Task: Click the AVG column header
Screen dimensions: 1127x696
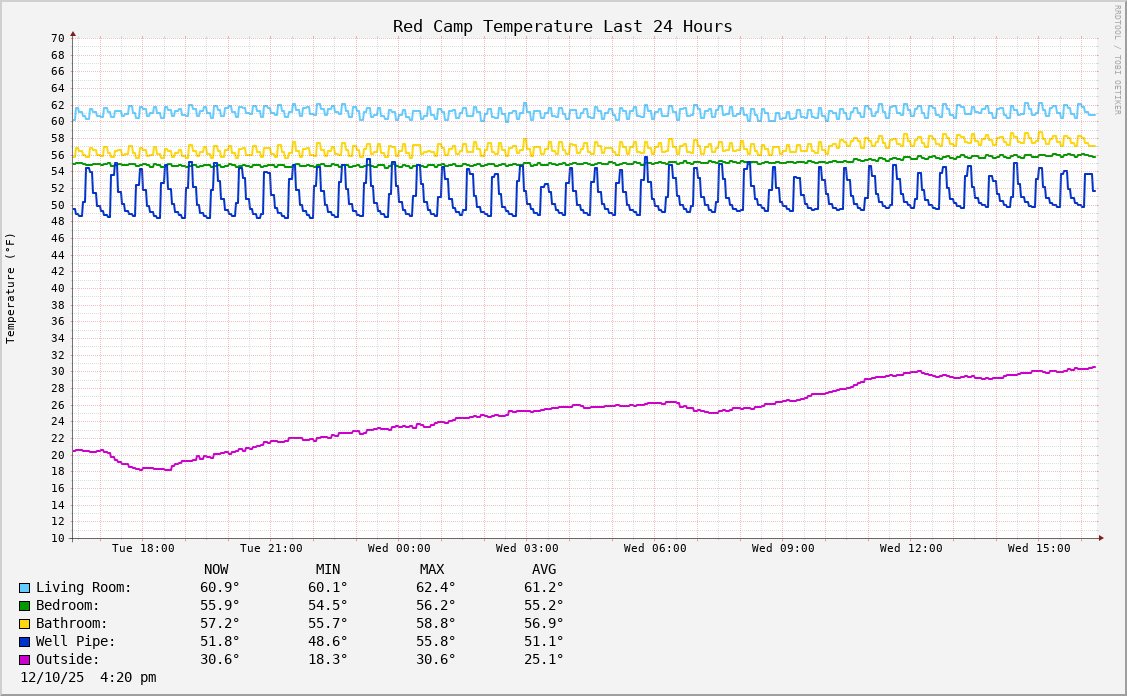Action: pos(544,570)
